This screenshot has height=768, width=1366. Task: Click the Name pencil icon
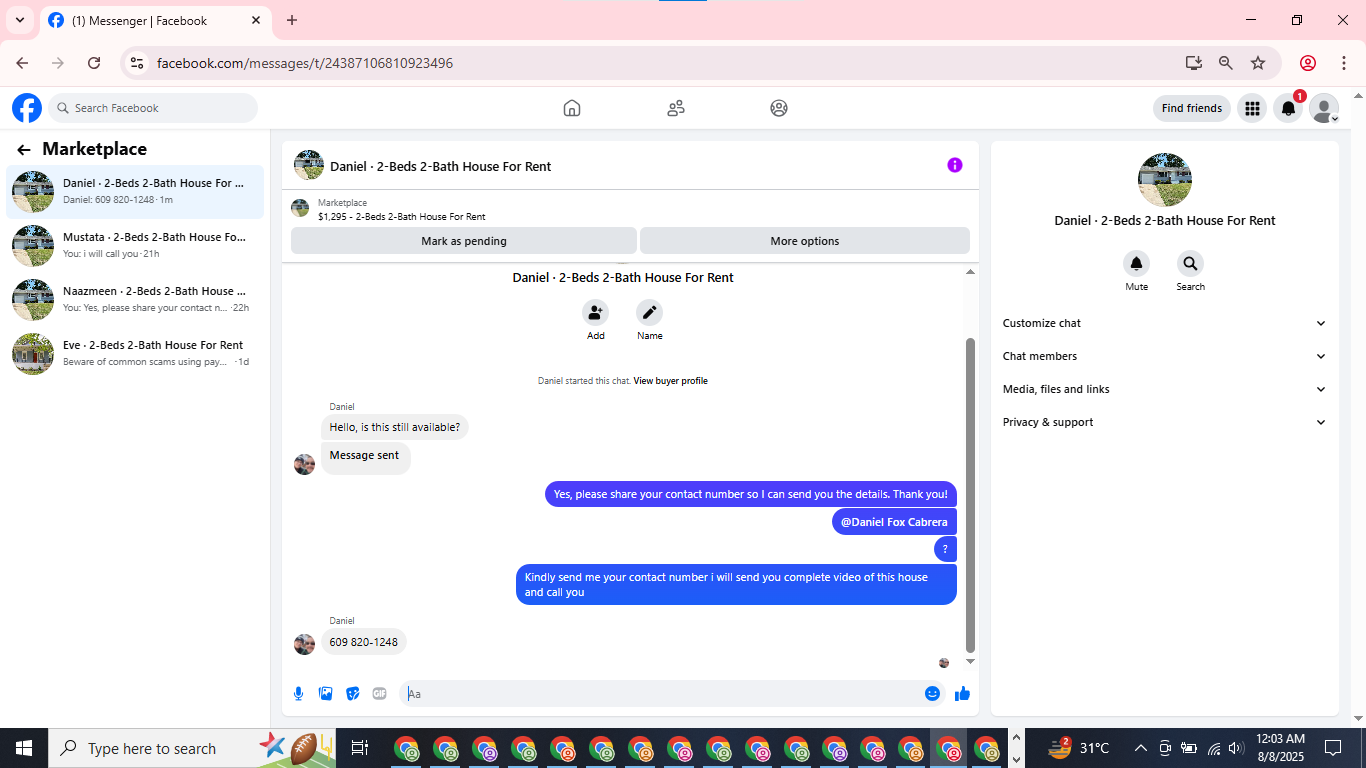650,312
